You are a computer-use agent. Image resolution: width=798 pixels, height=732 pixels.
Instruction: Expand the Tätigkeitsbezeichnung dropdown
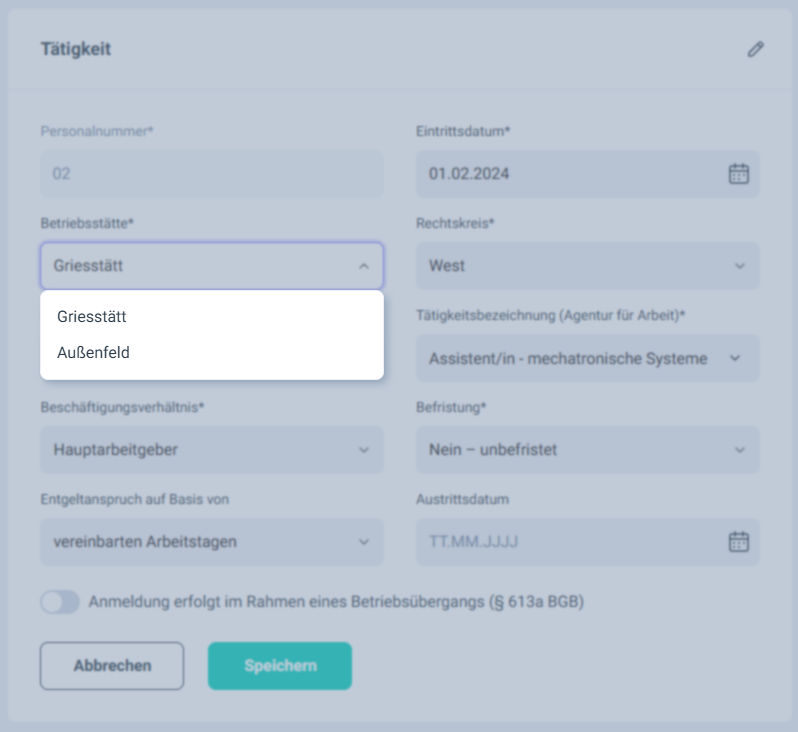587,358
